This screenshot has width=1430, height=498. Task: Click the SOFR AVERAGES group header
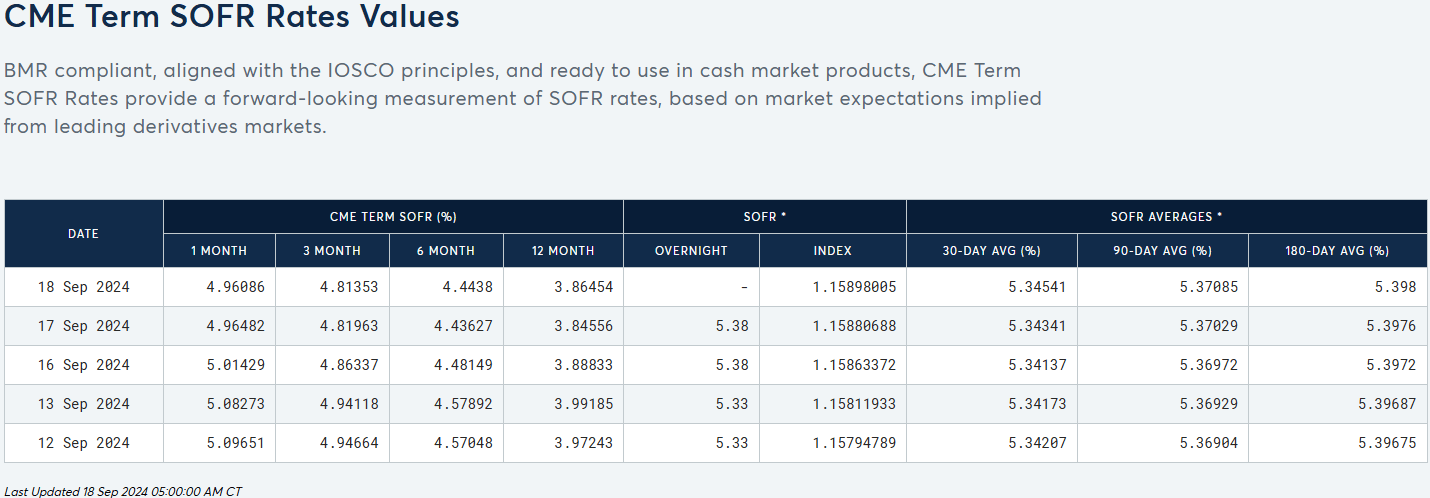click(x=1166, y=217)
